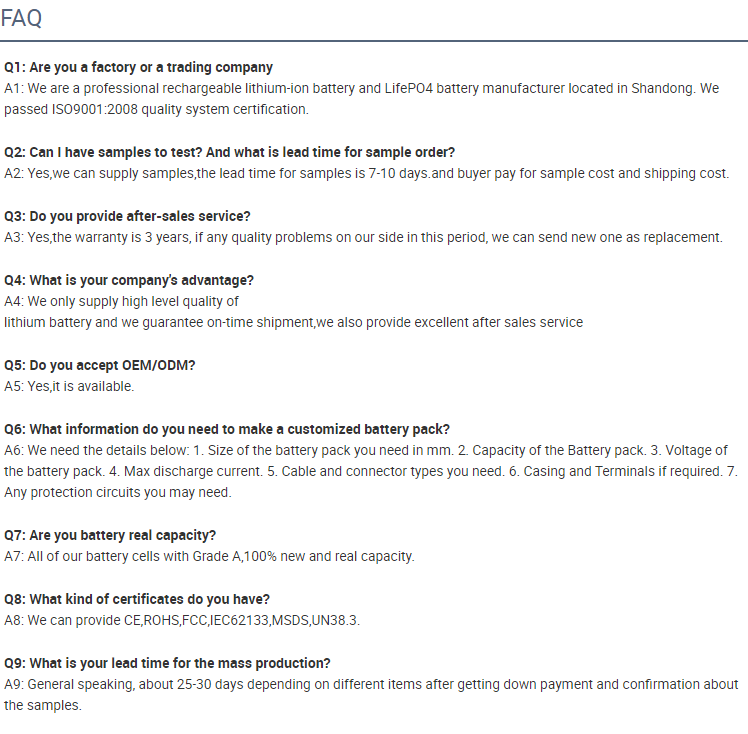Click the A3 answer about 3 years warranty
Image resolution: width=748 pixels, height=734 pixels.
364,237
